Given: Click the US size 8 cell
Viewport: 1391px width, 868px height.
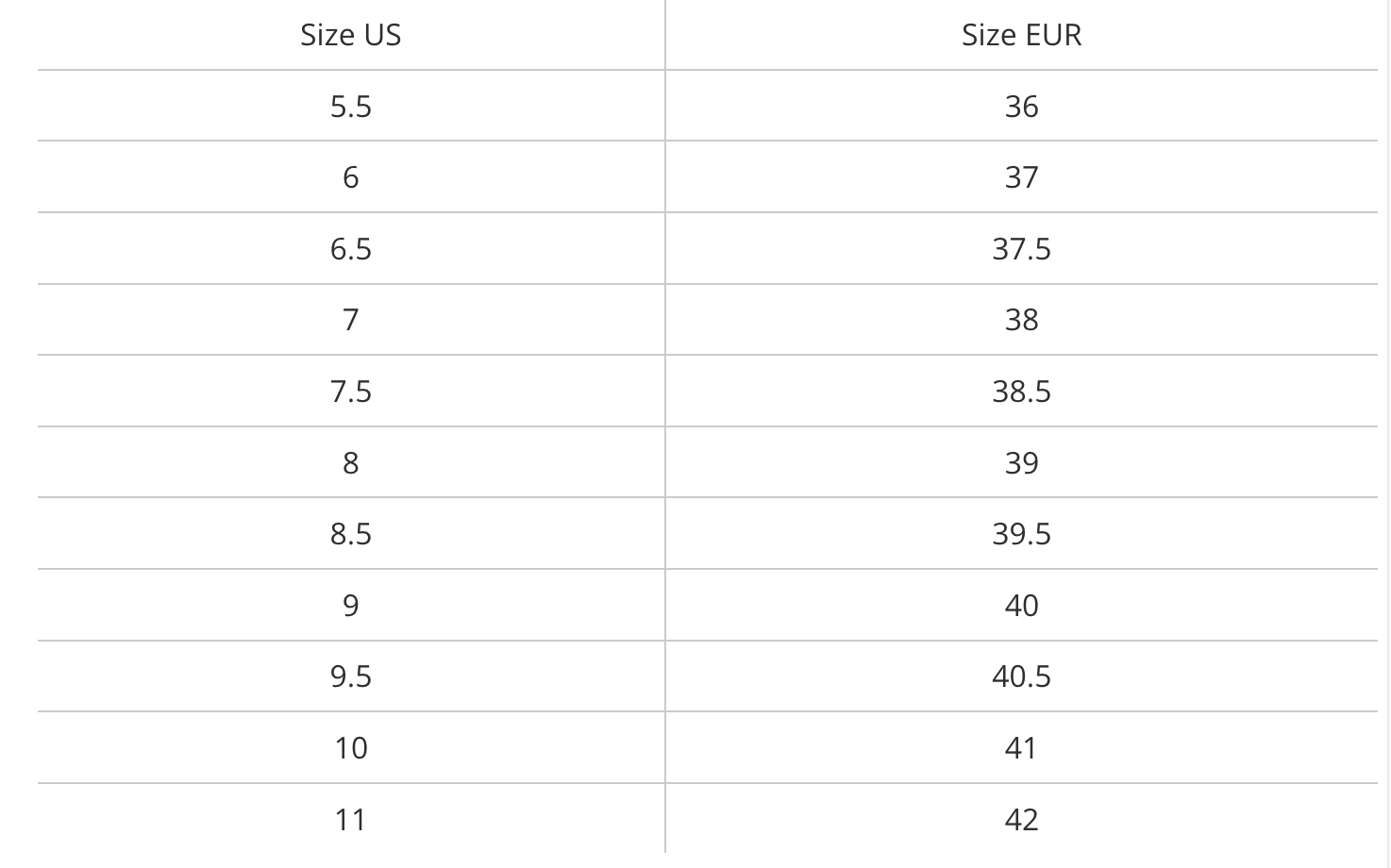Looking at the screenshot, I should [350, 463].
